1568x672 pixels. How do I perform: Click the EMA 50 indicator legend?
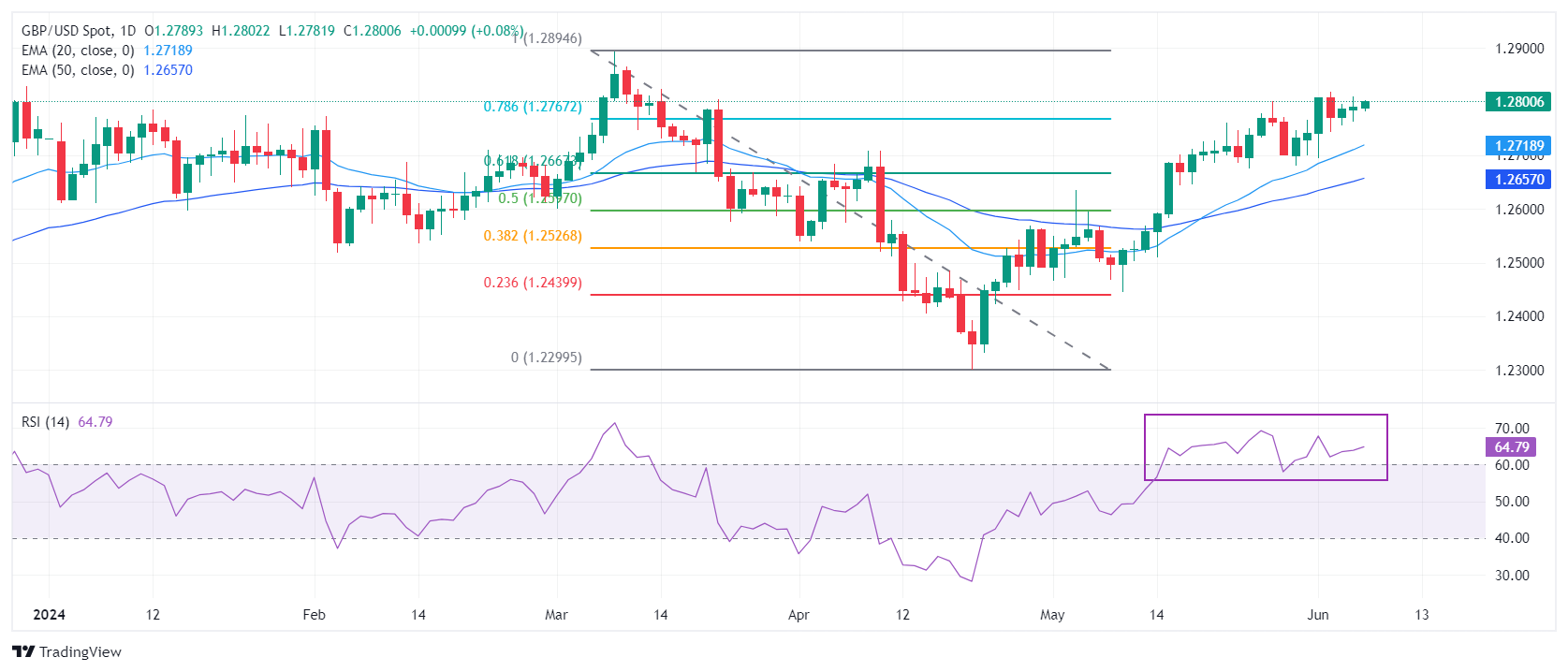point(78,70)
